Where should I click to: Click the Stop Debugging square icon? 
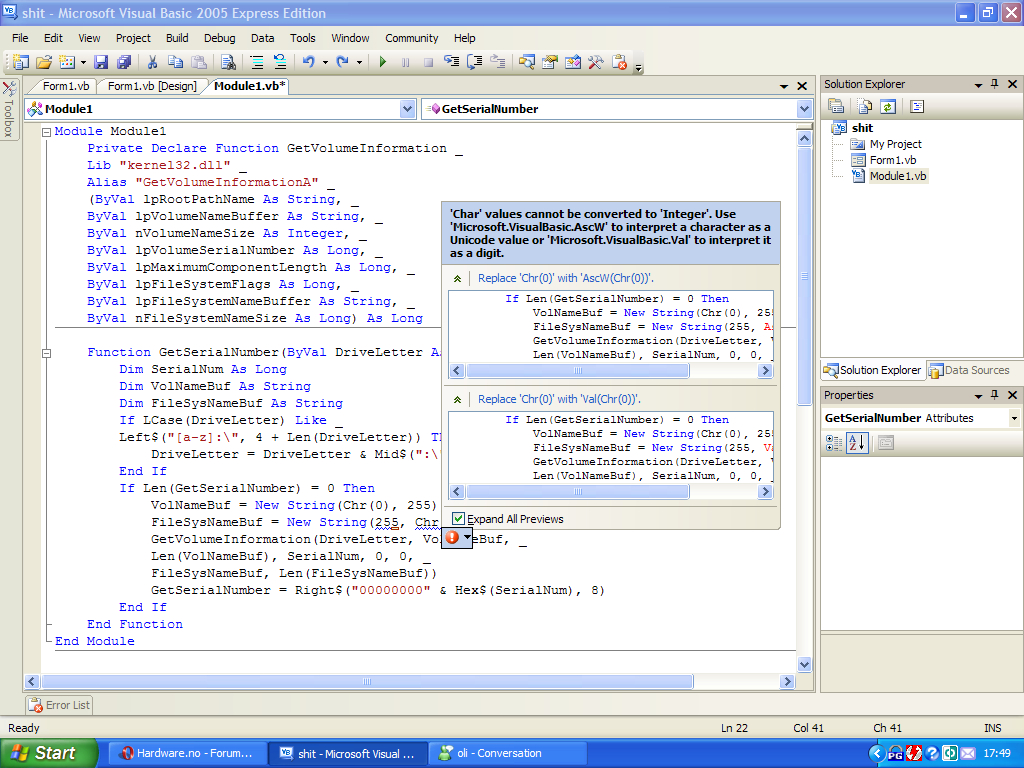[x=428, y=62]
